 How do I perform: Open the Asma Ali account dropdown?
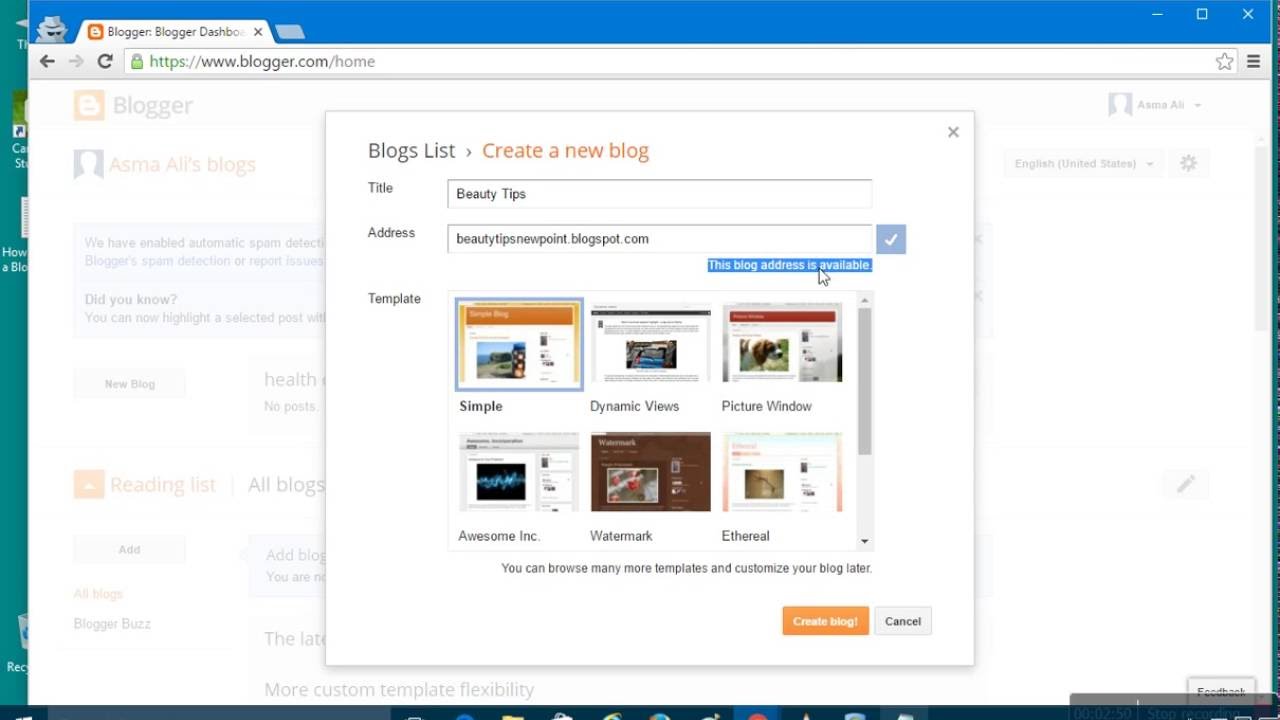[1155, 105]
